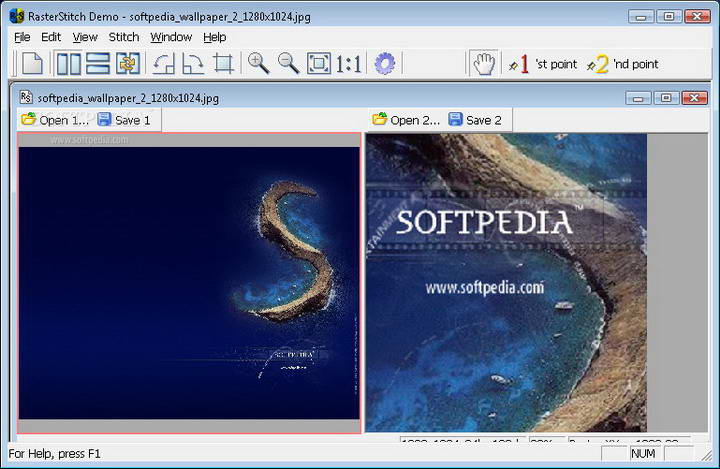Select the right image pane with SOFTPEDIA text

pos(506,283)
